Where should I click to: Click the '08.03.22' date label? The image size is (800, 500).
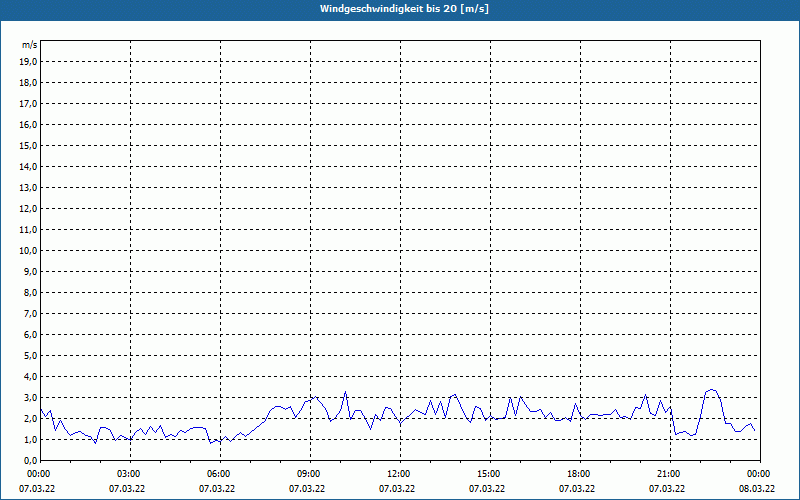tap(757, 489)
